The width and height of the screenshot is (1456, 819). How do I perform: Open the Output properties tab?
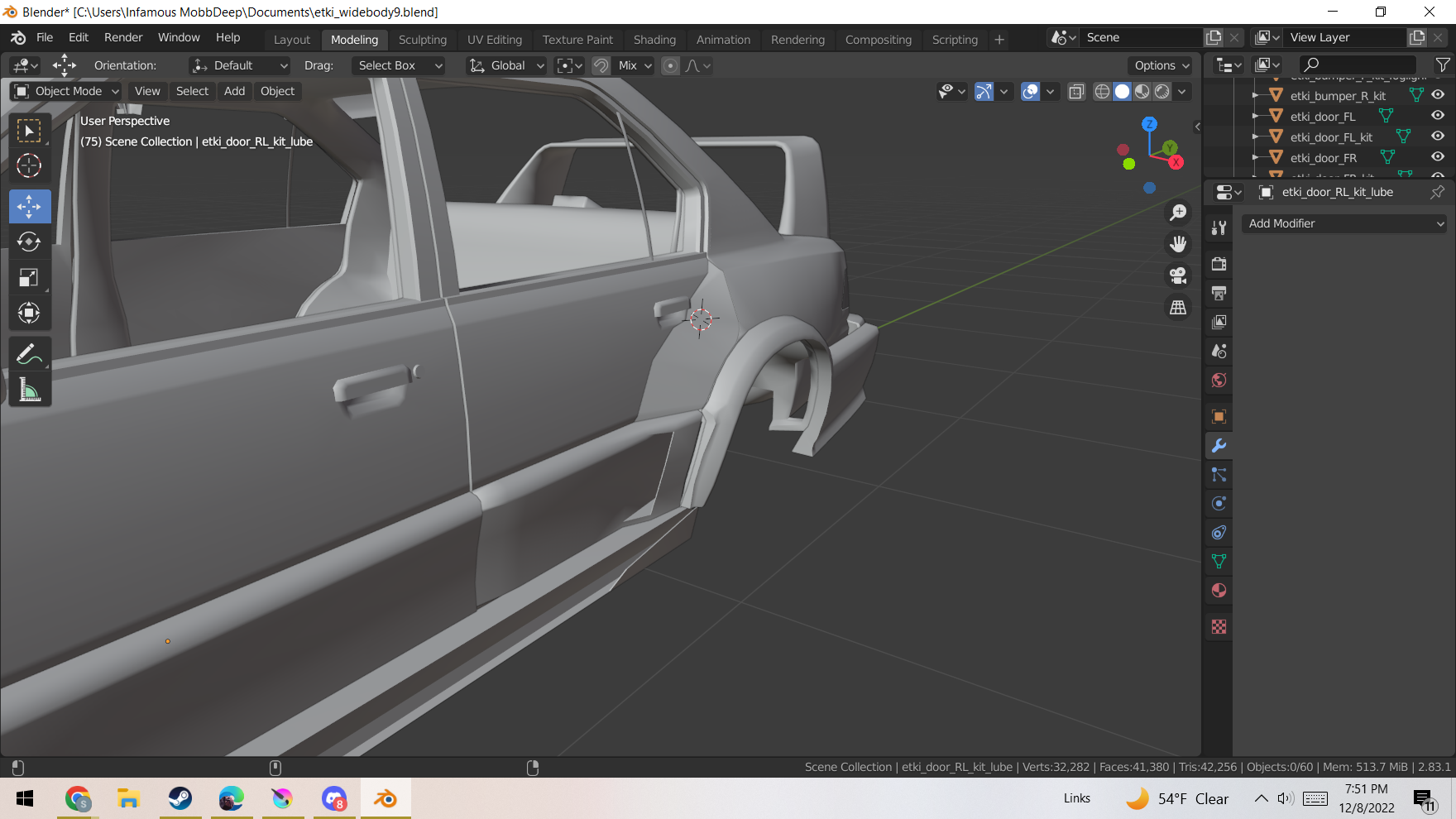pos(1219,293)
